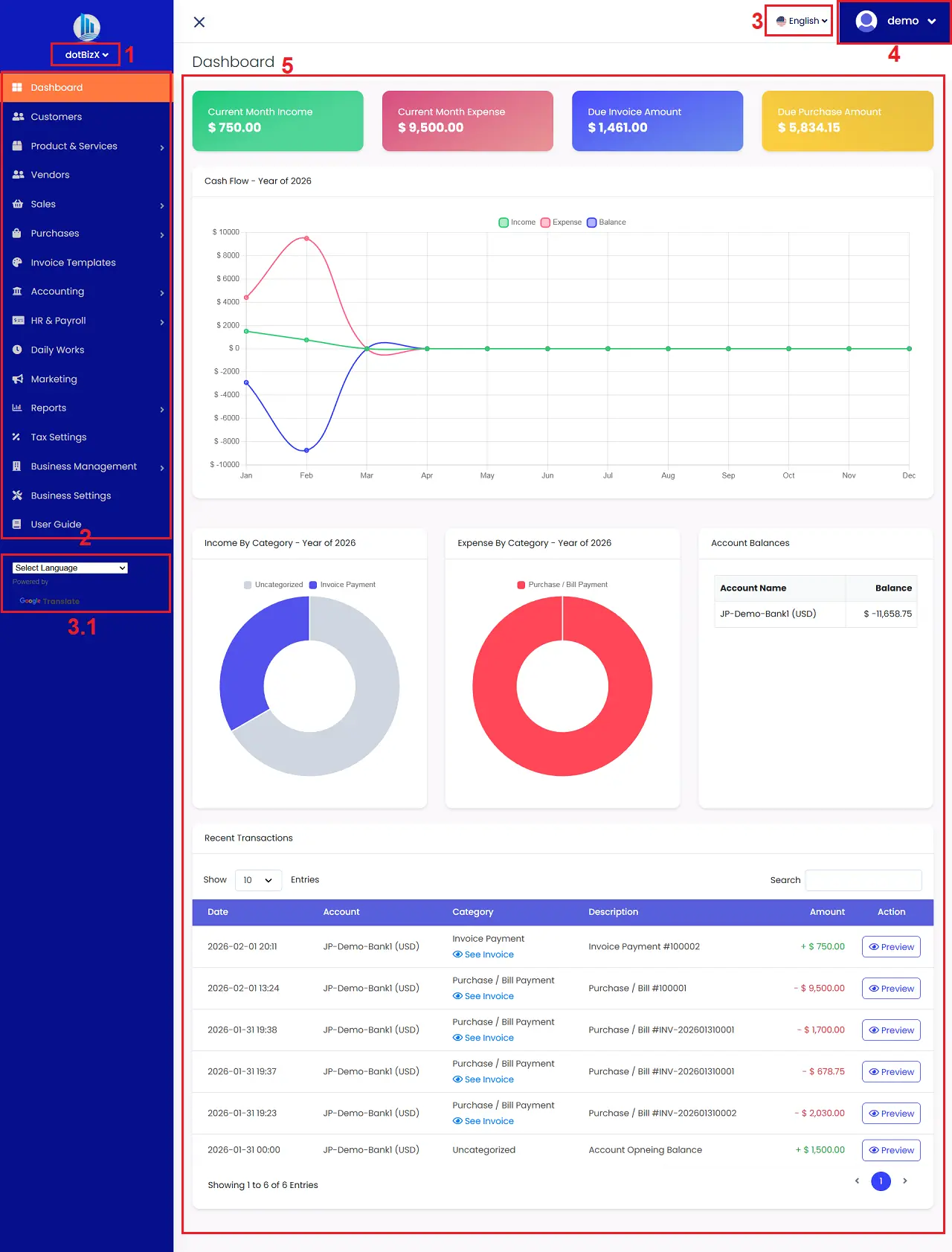Click the Tax Settings percent icon
Image resolution: width=952 pixels, height=1252 pixels.
(16, 437)
